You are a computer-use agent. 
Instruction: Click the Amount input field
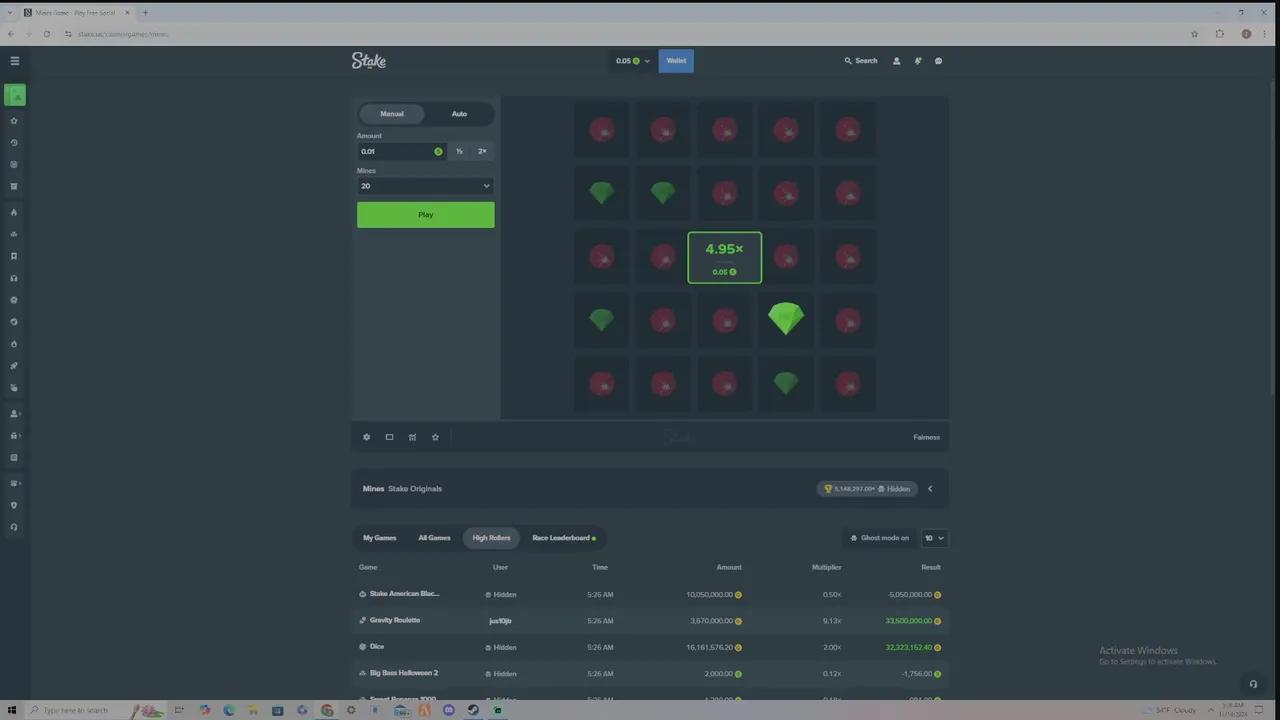pyautogui.click(x=401, y=151)
